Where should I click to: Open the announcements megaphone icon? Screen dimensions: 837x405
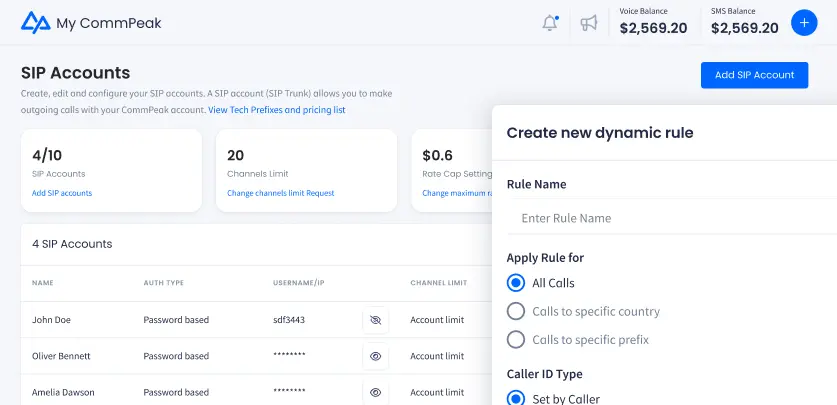coord(589,23)
